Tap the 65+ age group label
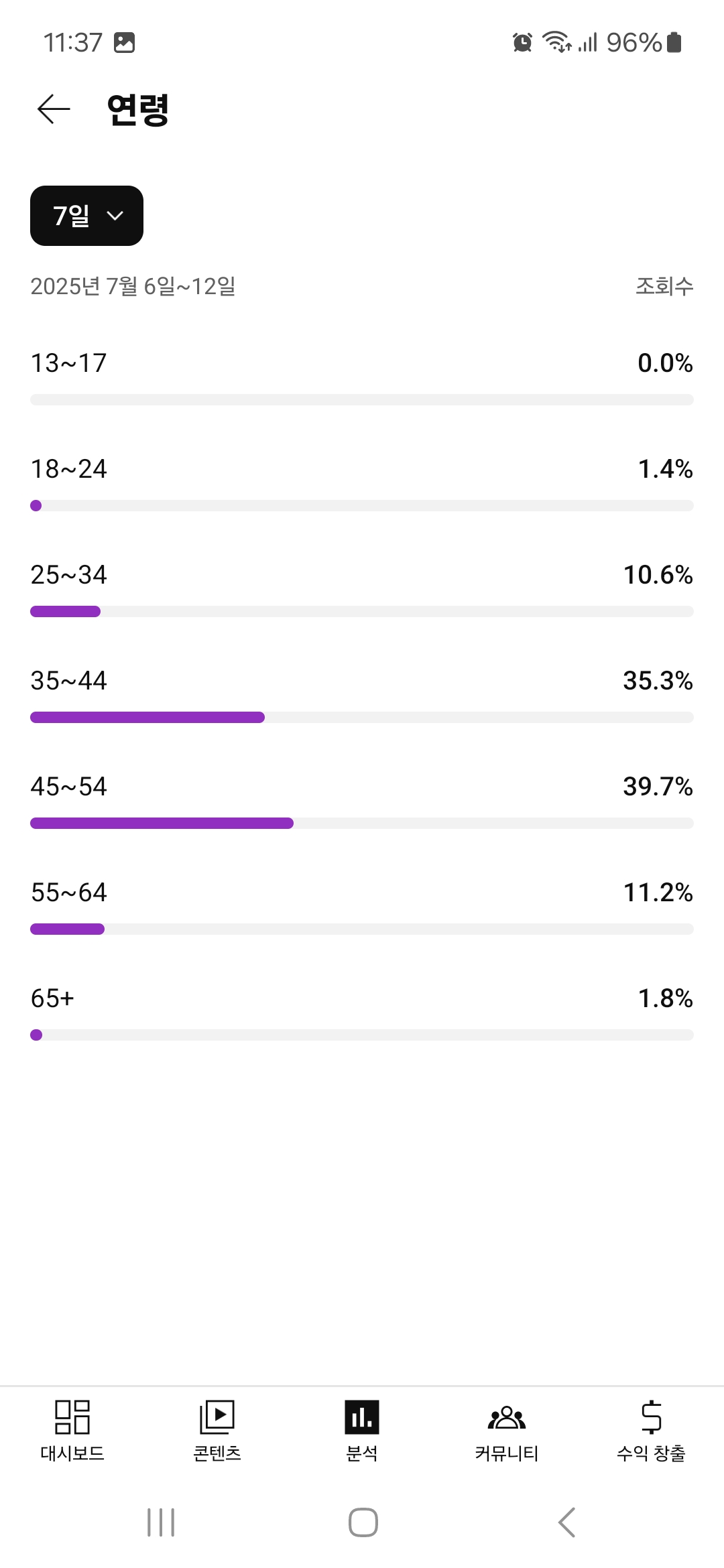724x1568 pixels. point(52,998)
